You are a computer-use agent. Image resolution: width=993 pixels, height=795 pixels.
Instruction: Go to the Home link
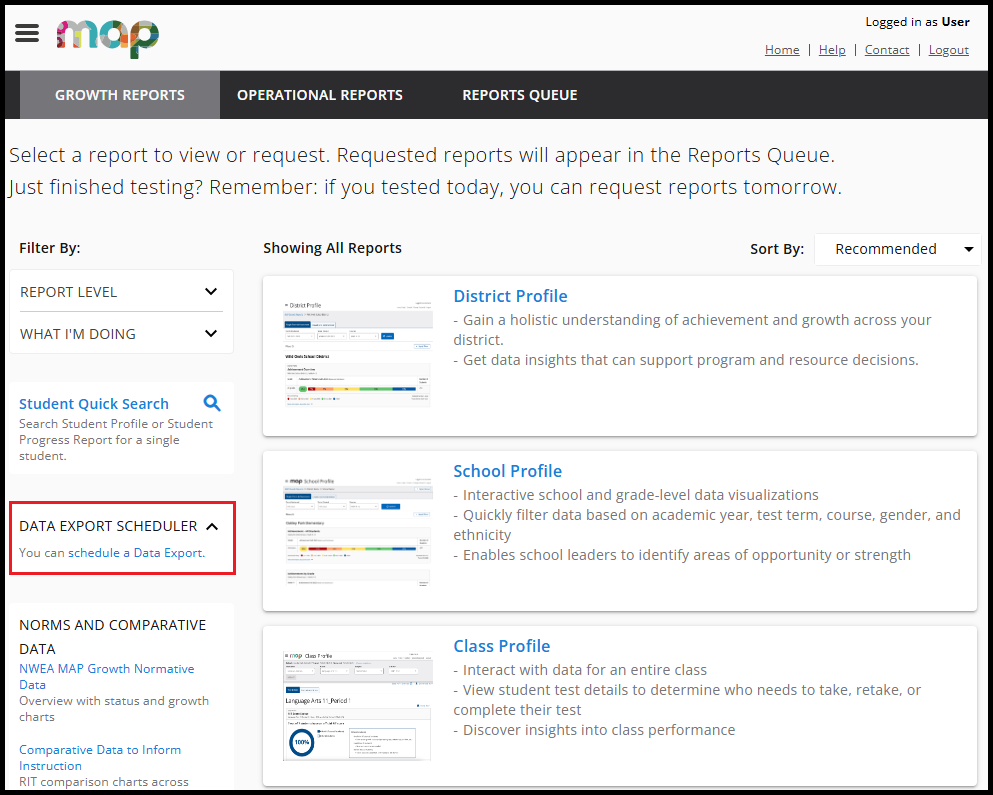782,50
